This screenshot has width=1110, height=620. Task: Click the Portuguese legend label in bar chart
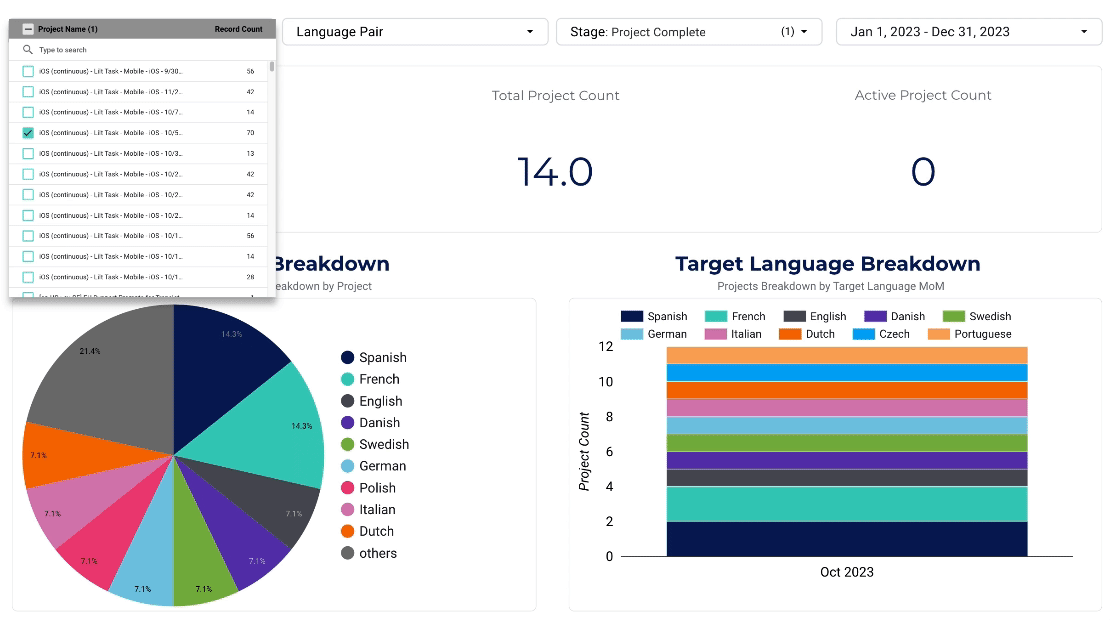pyautogui.click(x=983, y=334)
